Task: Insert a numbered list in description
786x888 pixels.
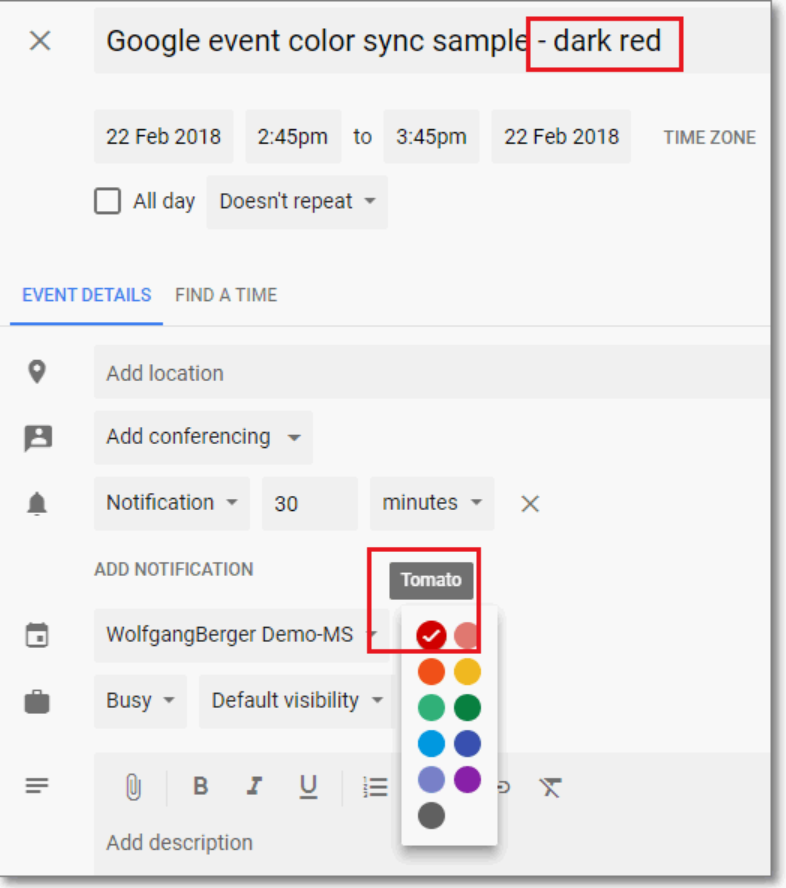Action: click(375, 787)
